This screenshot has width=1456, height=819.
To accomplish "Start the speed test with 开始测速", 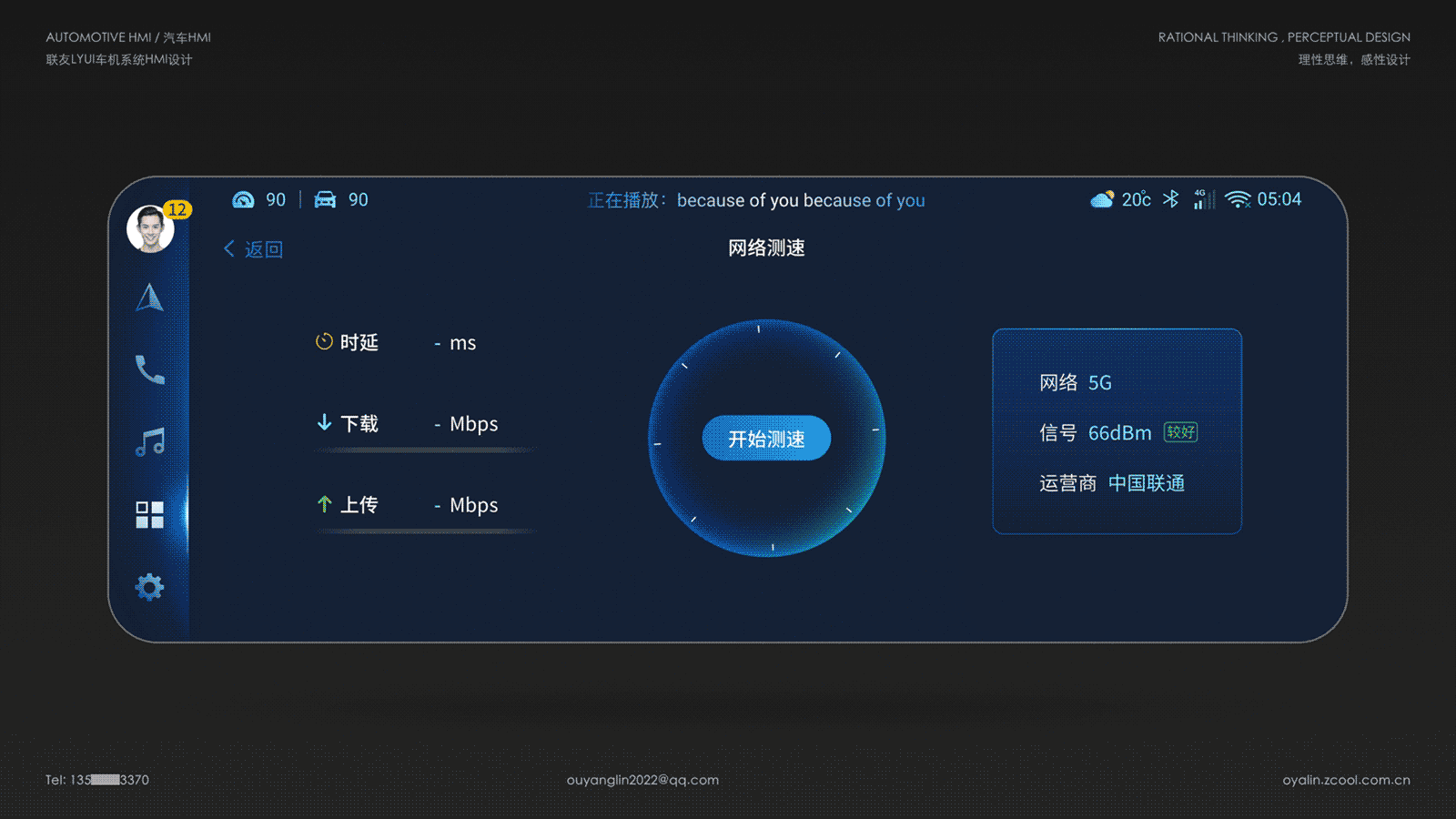I will (x=766, y=439).
